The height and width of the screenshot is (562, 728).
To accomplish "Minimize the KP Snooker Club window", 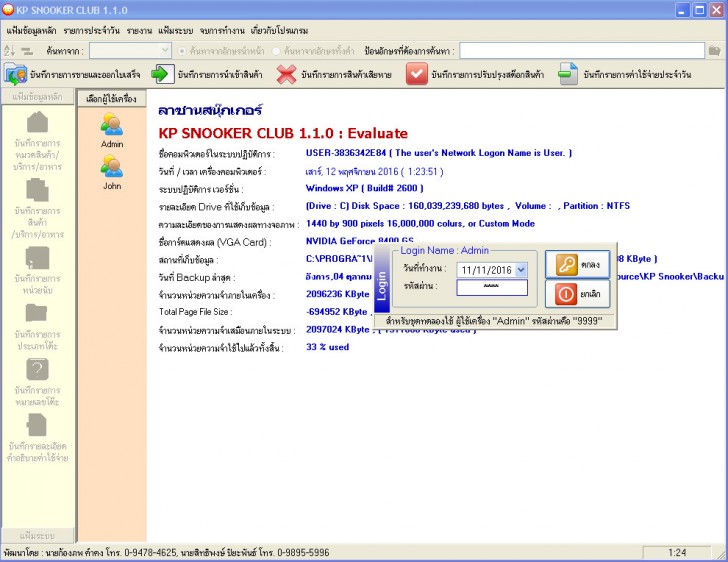I will pyautogui.click(x=682, y=10).
